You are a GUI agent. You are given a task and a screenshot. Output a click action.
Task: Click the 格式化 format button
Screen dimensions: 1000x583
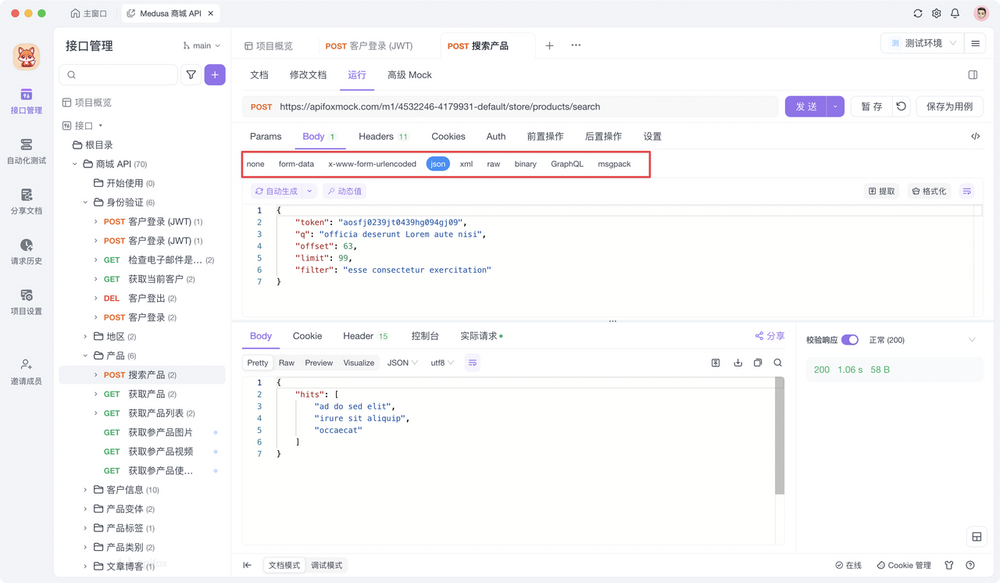click(x=929, y=191)
